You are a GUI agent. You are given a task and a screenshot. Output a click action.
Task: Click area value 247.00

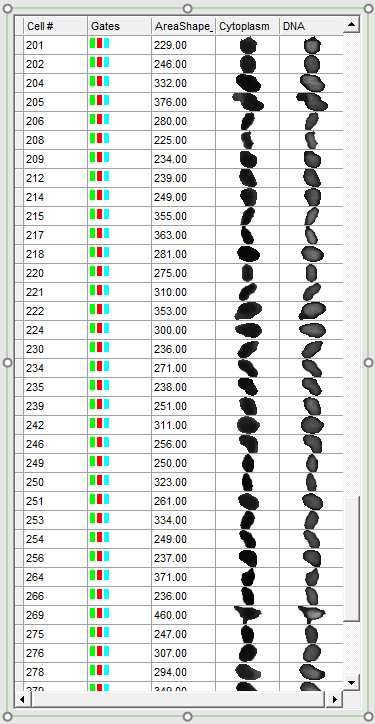coord(170,634)
